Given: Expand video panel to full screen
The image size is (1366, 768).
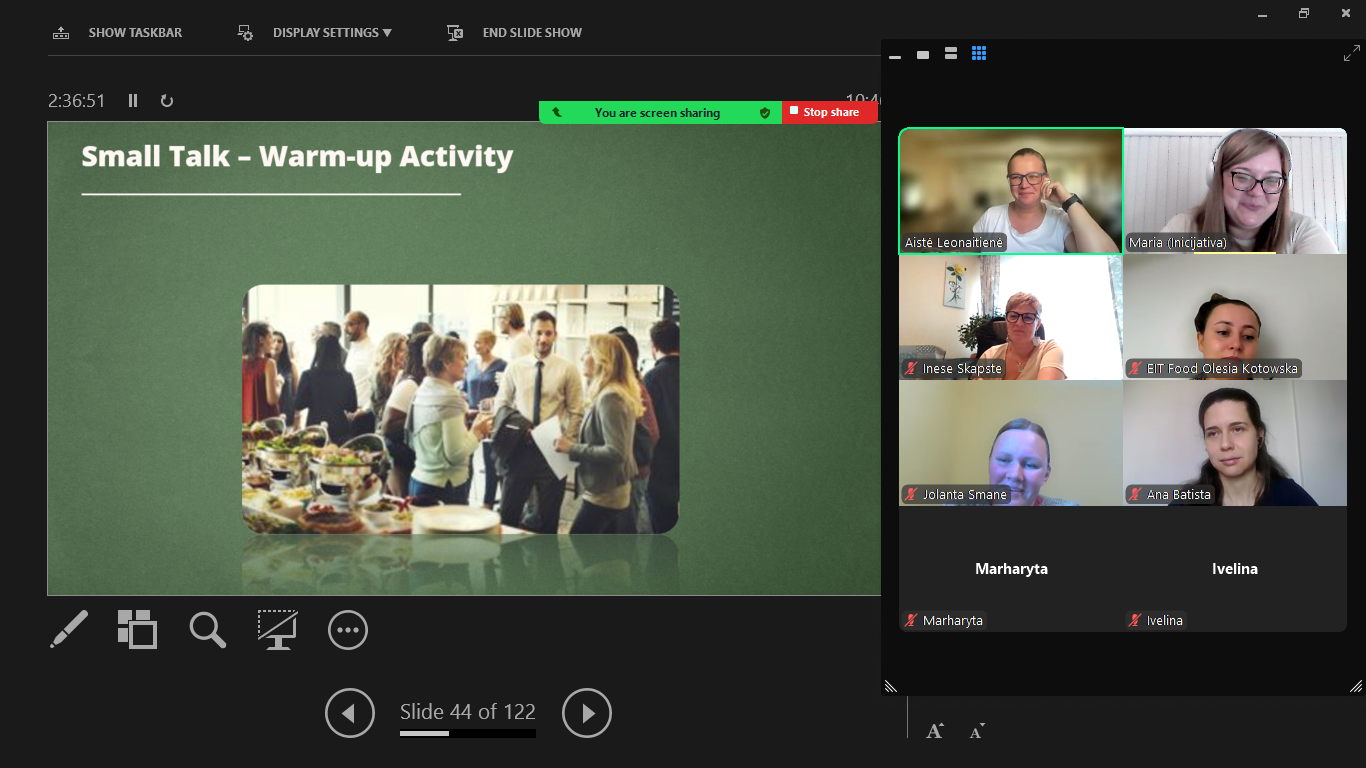Looking at the screenshot, I should click(1351, 54).
